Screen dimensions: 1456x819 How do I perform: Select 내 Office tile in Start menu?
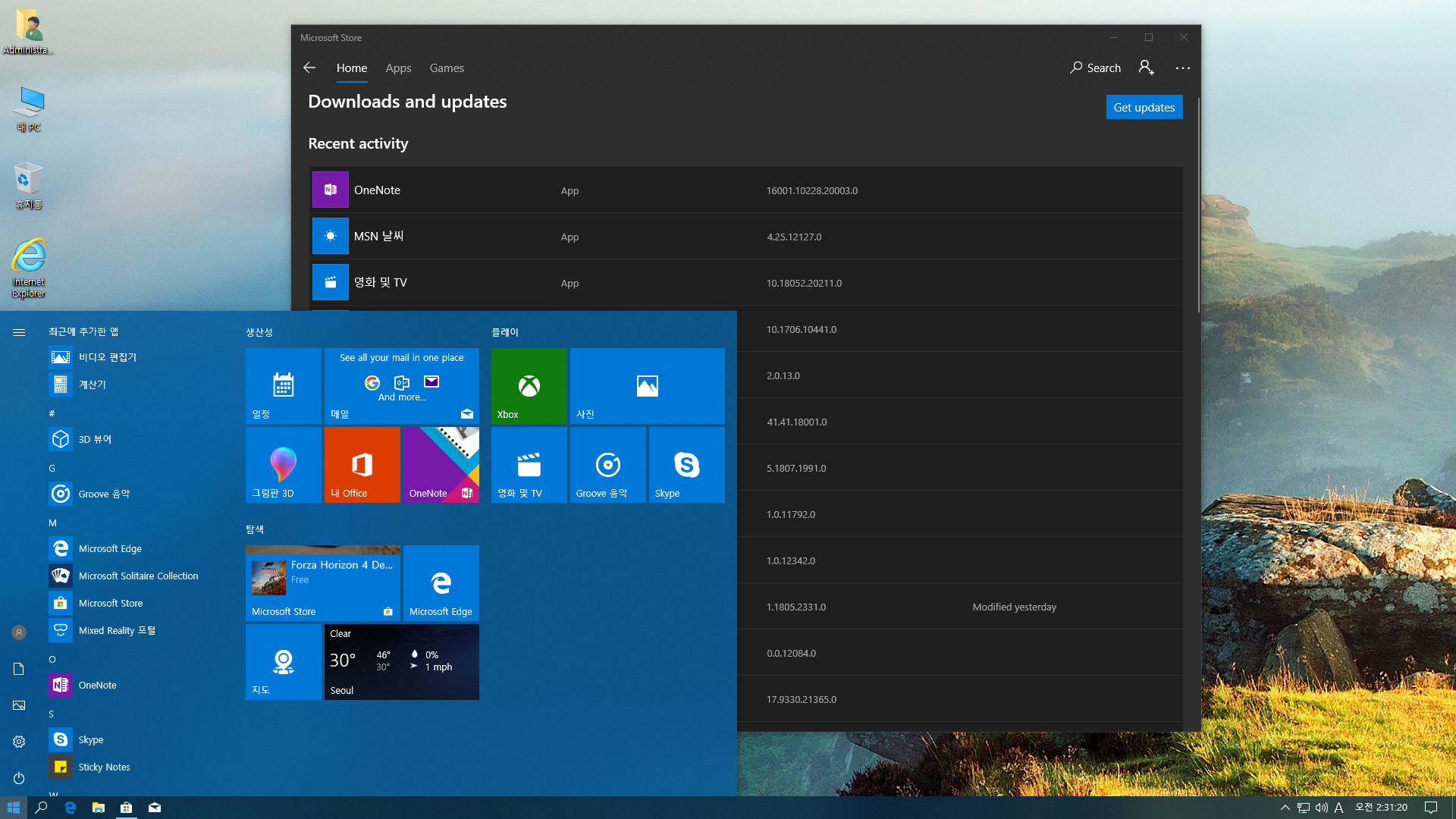[x=362, y=465]
